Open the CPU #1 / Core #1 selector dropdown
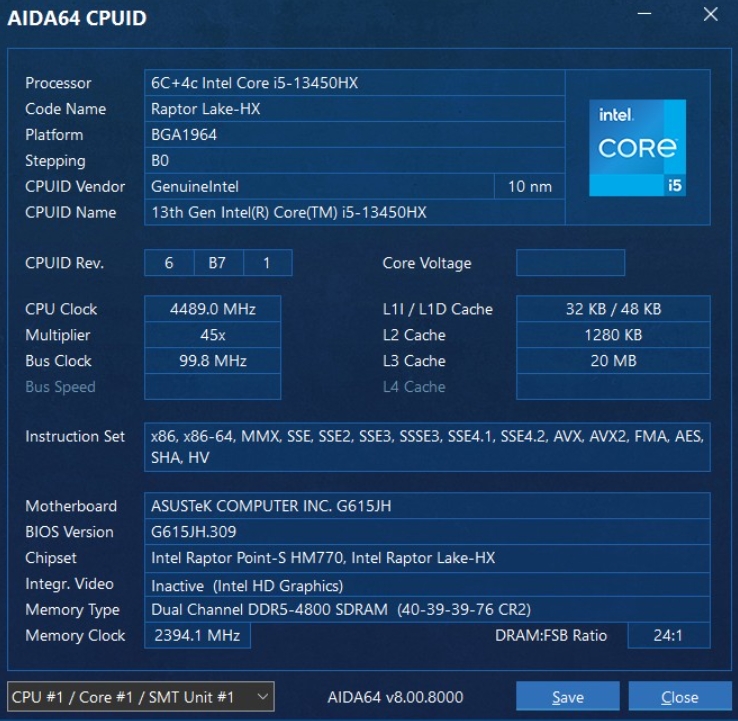 tap(140, 697)
